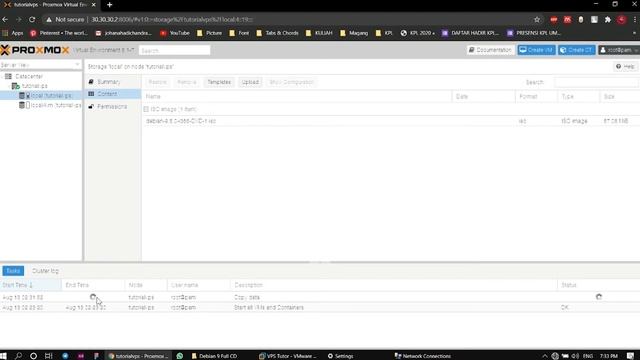The width and height of the screenshot is (640, 360).
Task: Open a new browser tab
Action: coord(109,5)
